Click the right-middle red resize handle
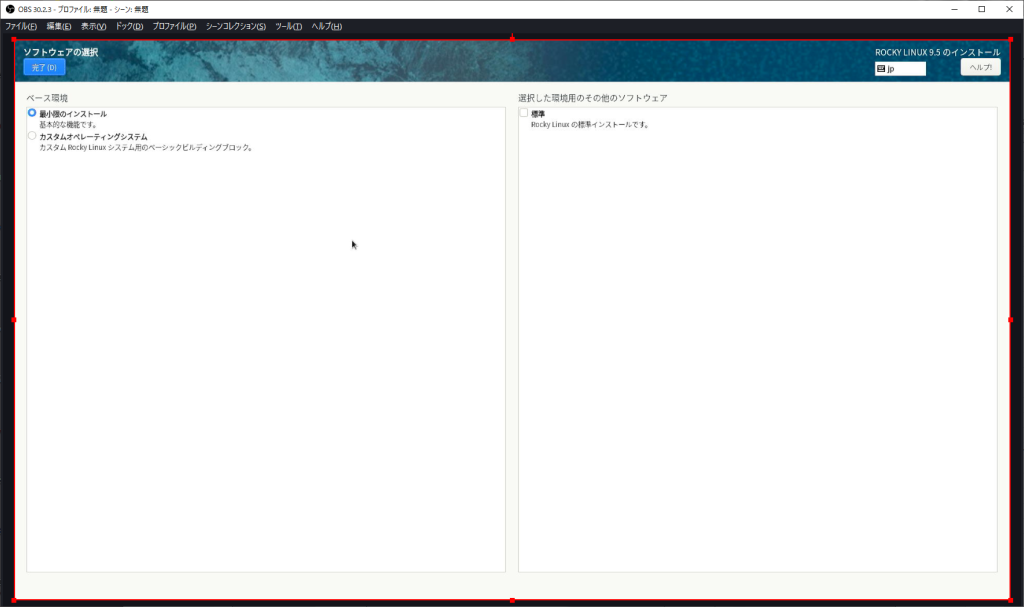The image size is (1024, 607). tap(1010, 320)
